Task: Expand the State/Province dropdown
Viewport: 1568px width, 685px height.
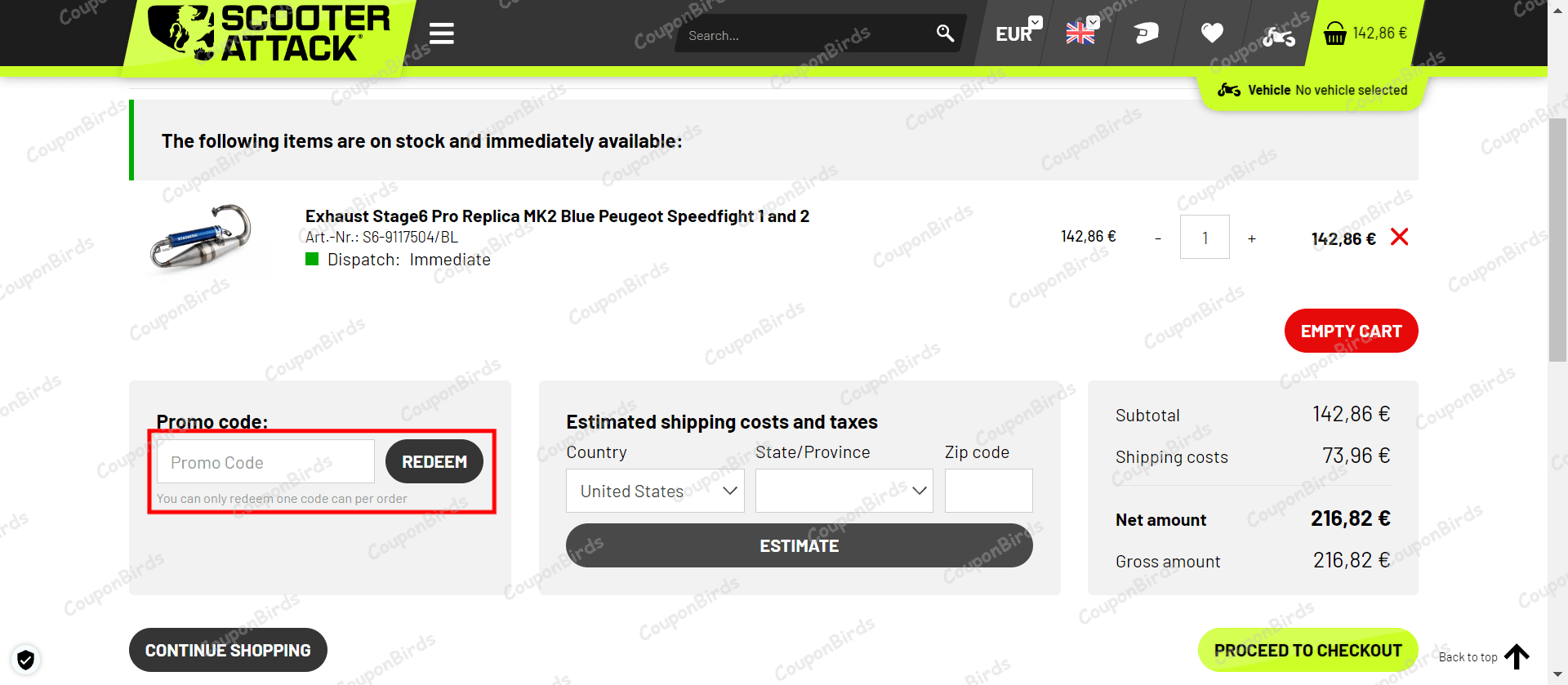Action: tap(844, 491)
